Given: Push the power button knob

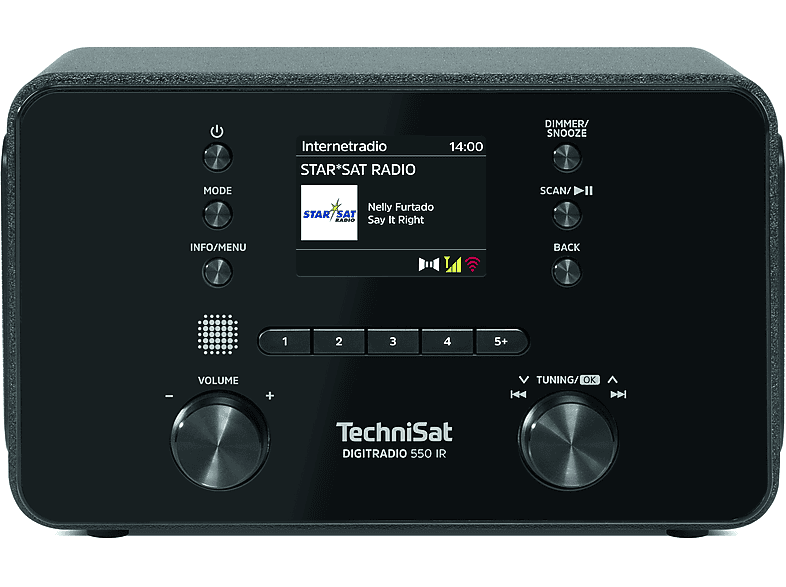Looking at the screenshot, I should tap(217, 157).
